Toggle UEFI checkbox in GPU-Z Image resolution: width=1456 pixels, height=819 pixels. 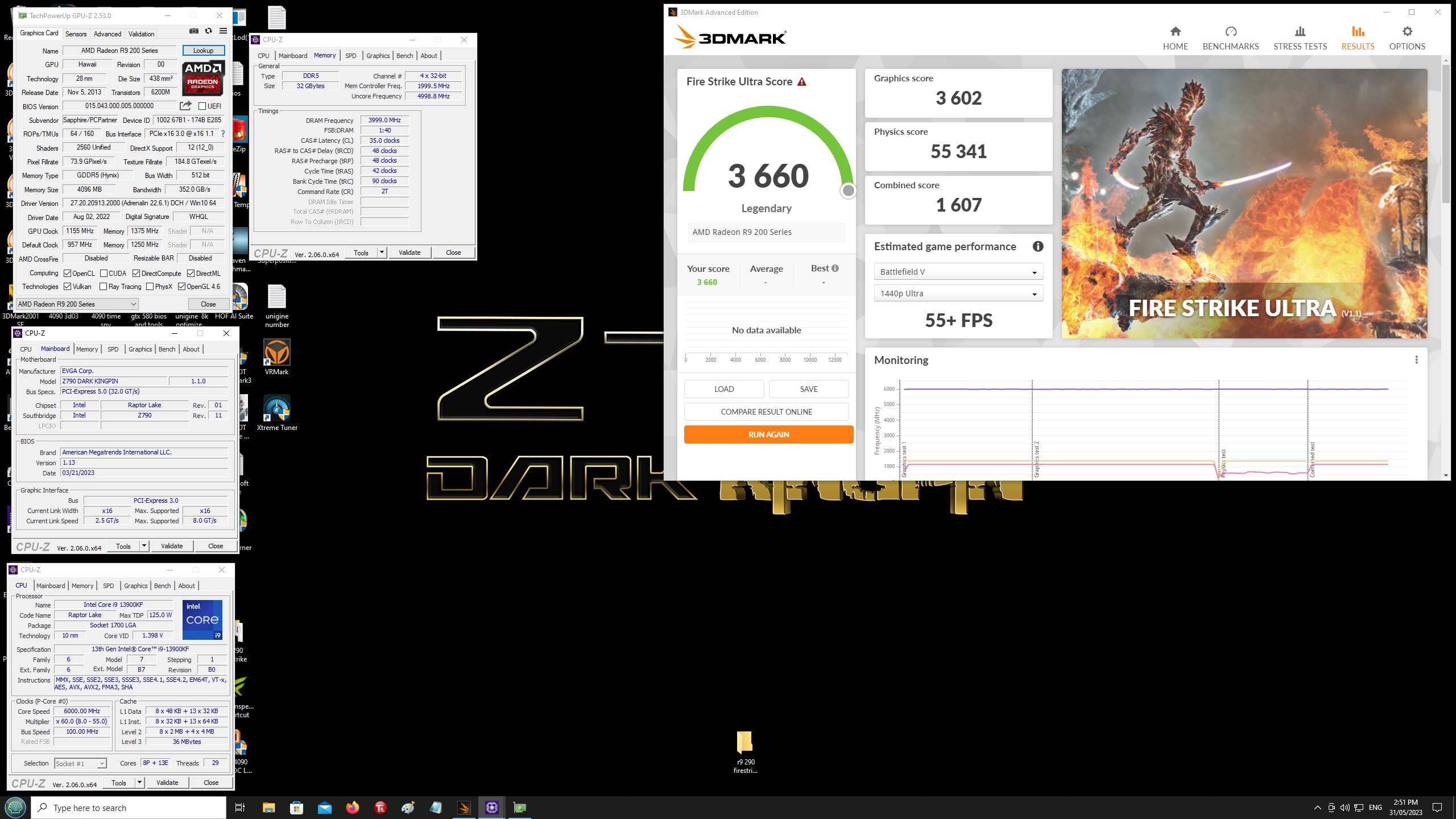click(x=202, y=106)
